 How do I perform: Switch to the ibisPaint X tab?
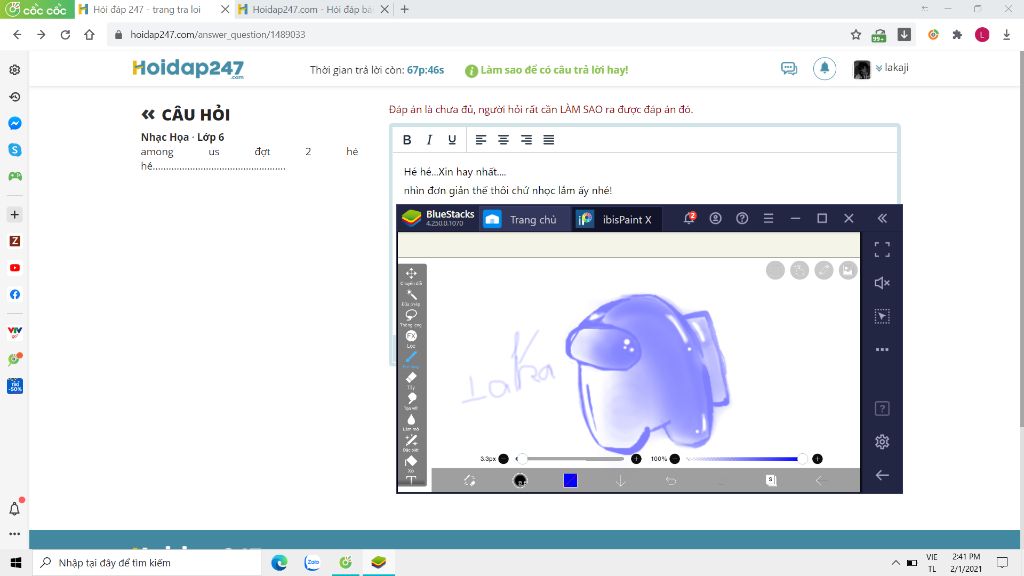[x=617, y=219]
